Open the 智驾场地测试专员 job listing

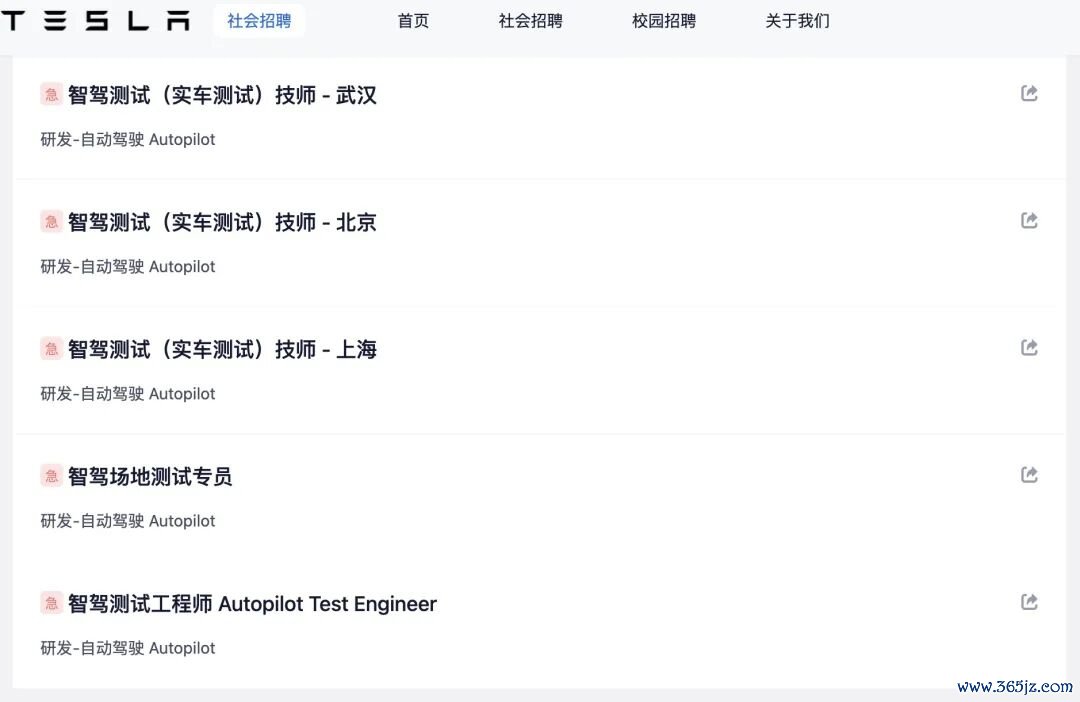[150, 477]
